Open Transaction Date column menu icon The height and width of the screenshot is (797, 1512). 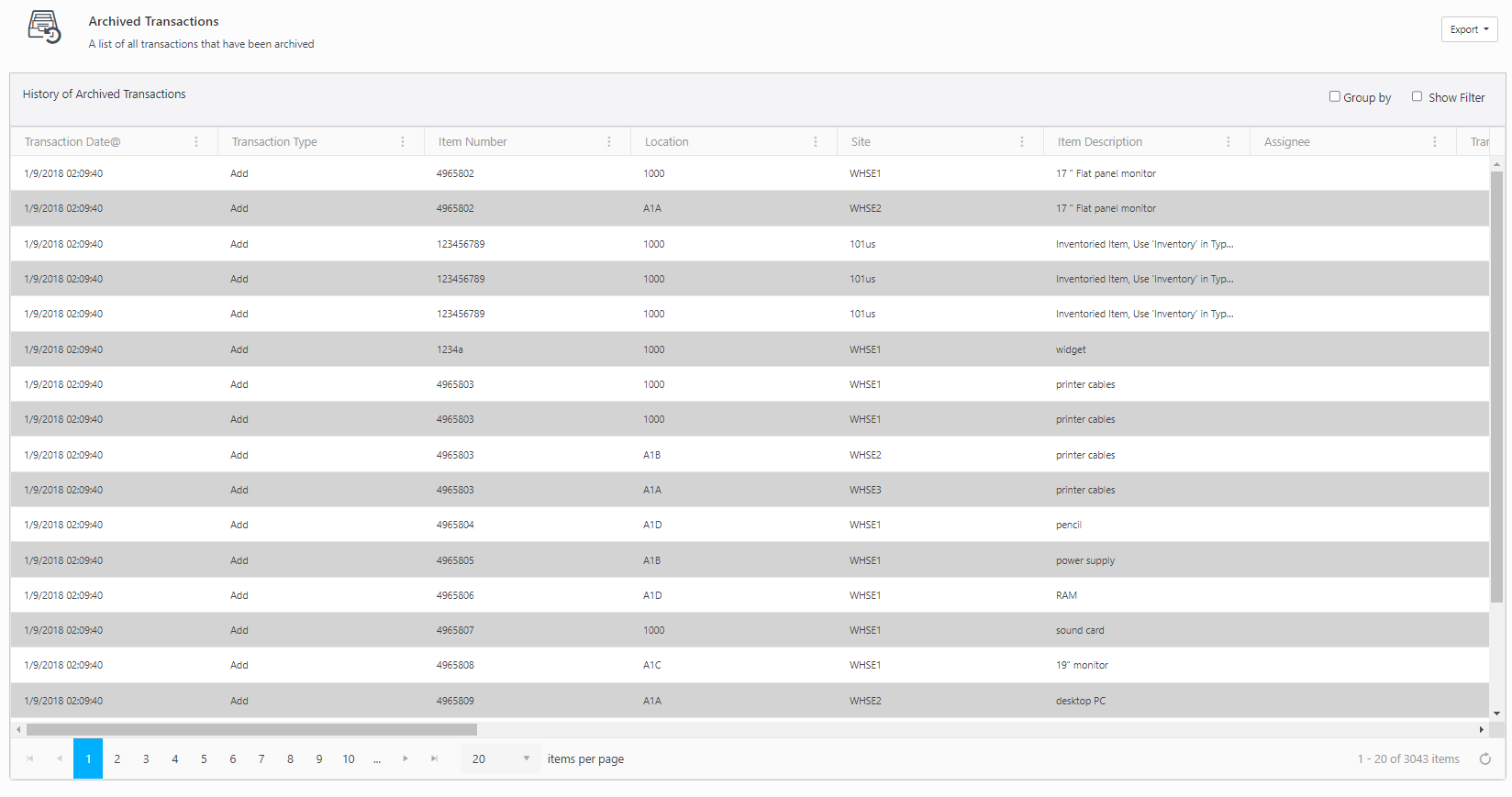[196, 142]
